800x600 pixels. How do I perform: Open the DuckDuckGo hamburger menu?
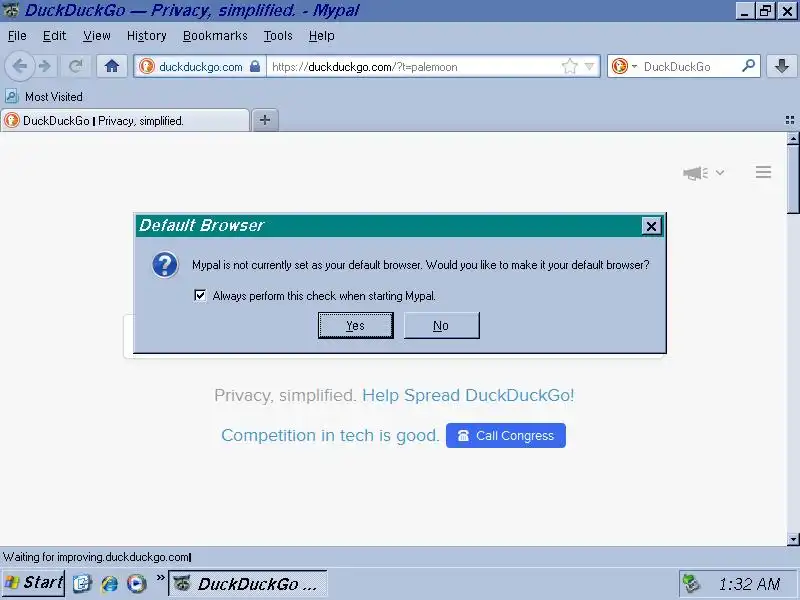coord(763,172)
